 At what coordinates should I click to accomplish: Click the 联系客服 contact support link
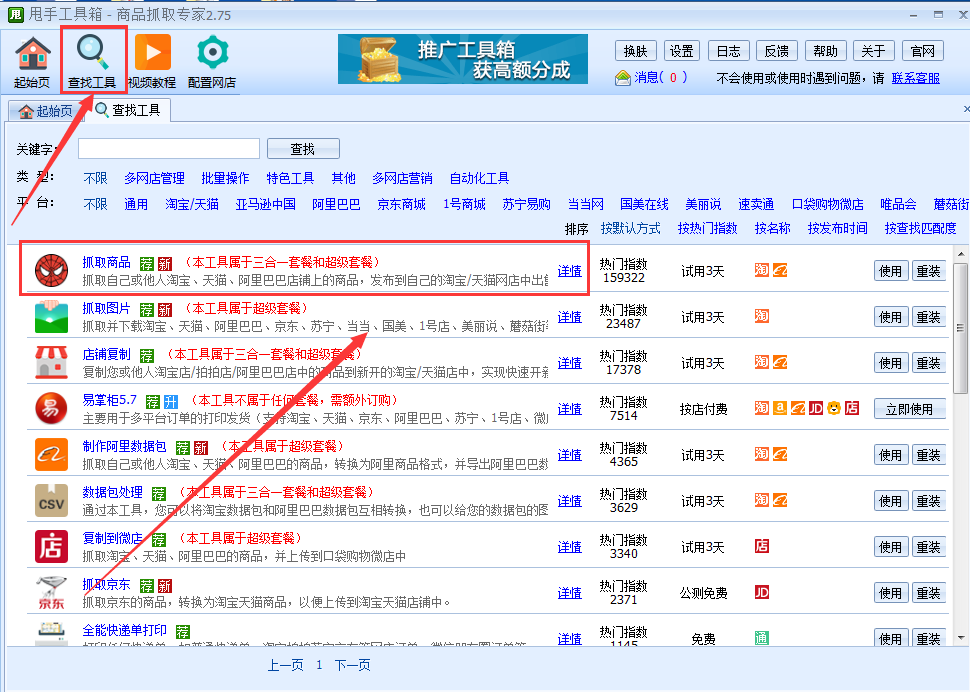[916, 79]
